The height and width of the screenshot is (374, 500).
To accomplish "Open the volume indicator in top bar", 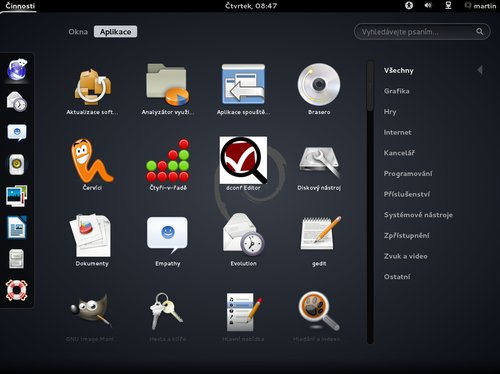I will tap(428, 5).
